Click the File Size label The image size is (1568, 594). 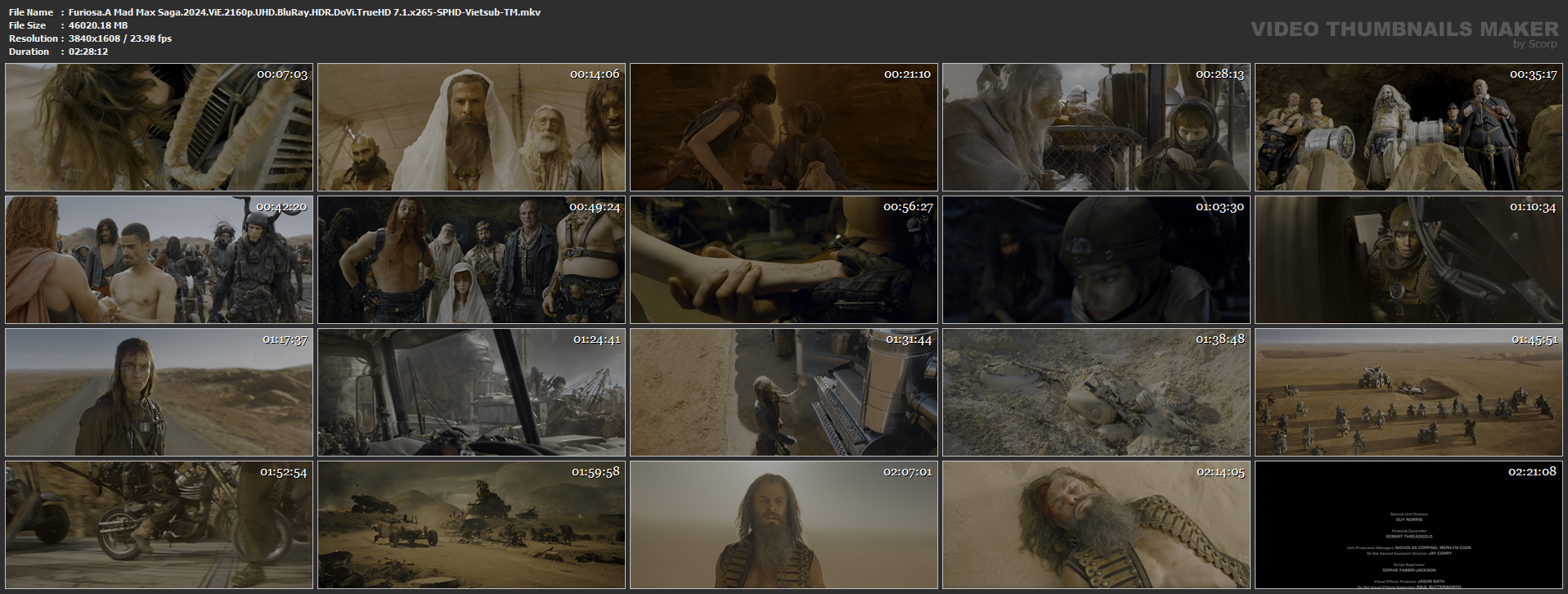[28, 25]
